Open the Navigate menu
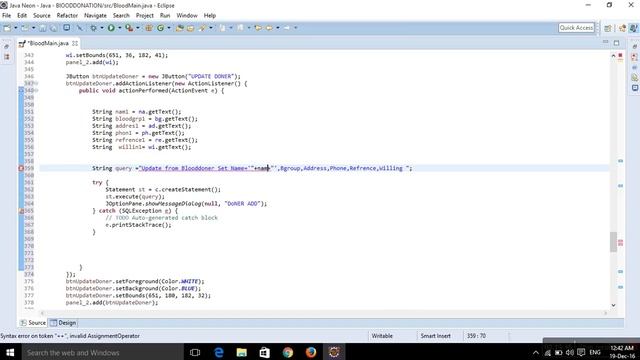 [x=95, y=16]
